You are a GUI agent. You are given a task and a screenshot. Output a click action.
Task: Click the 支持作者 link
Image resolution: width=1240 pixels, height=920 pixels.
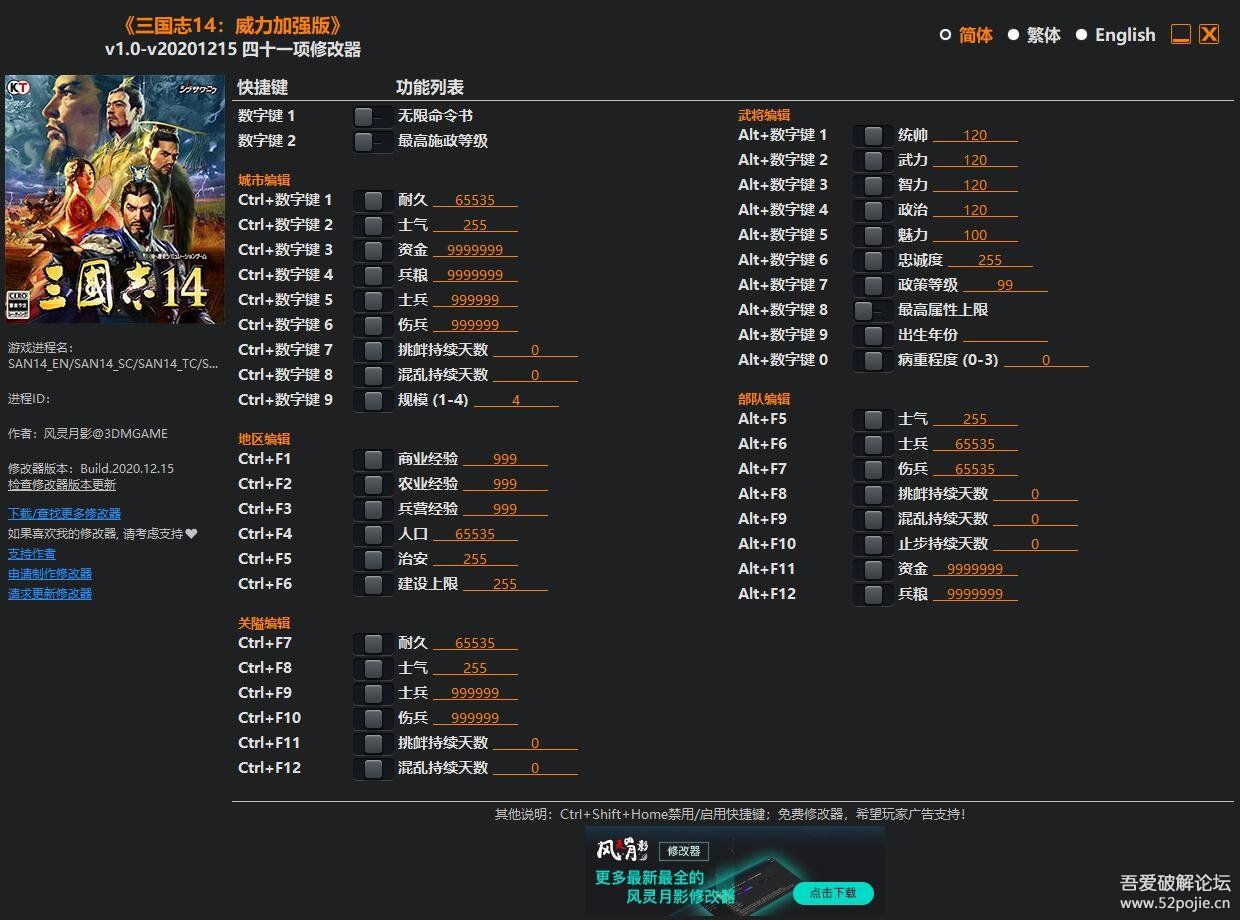[x=32, y=553]
